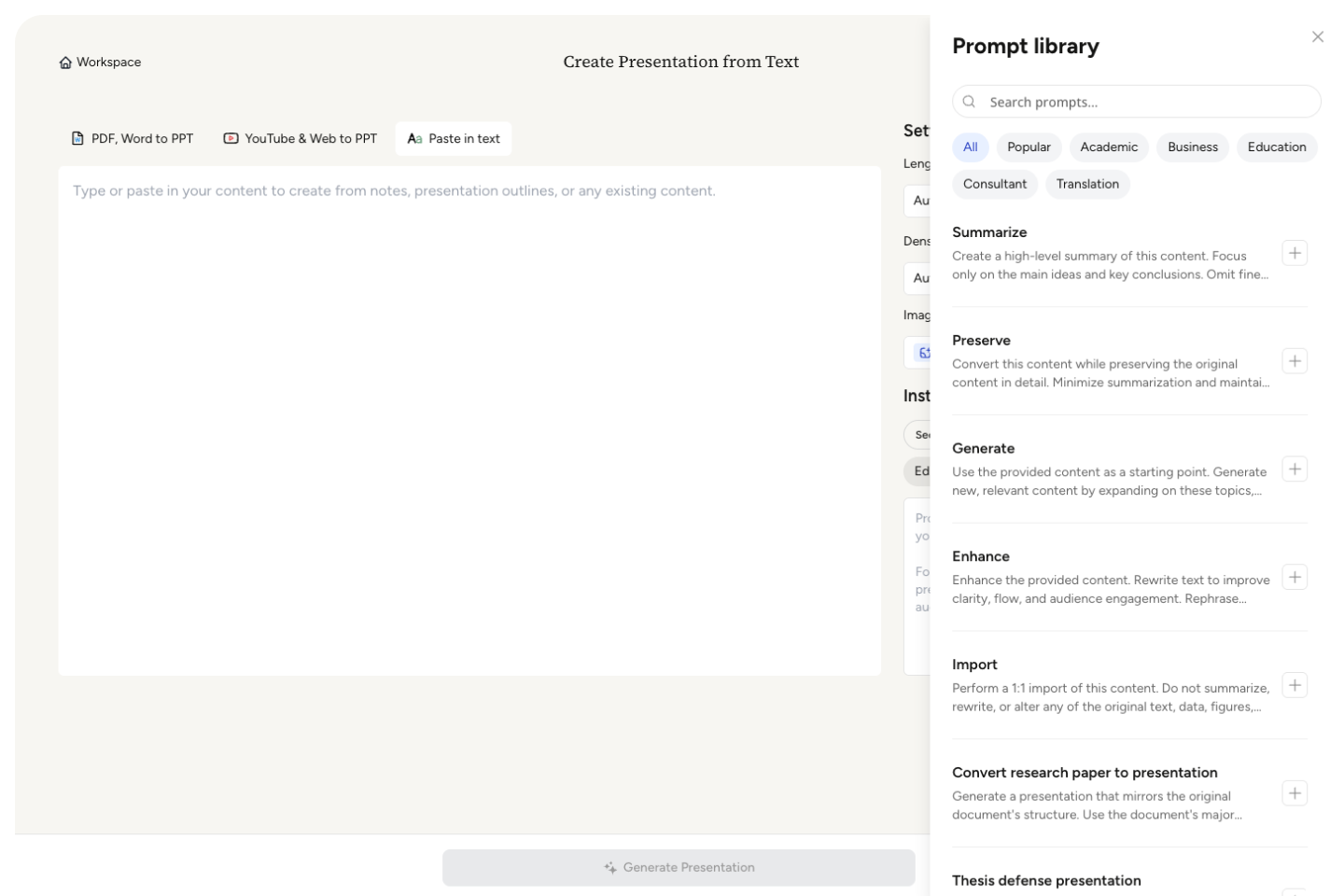Viewport: 1344px width, 896px height.
Task: Add the Enhance prompt using plus icon
Action: (1295, 578)
